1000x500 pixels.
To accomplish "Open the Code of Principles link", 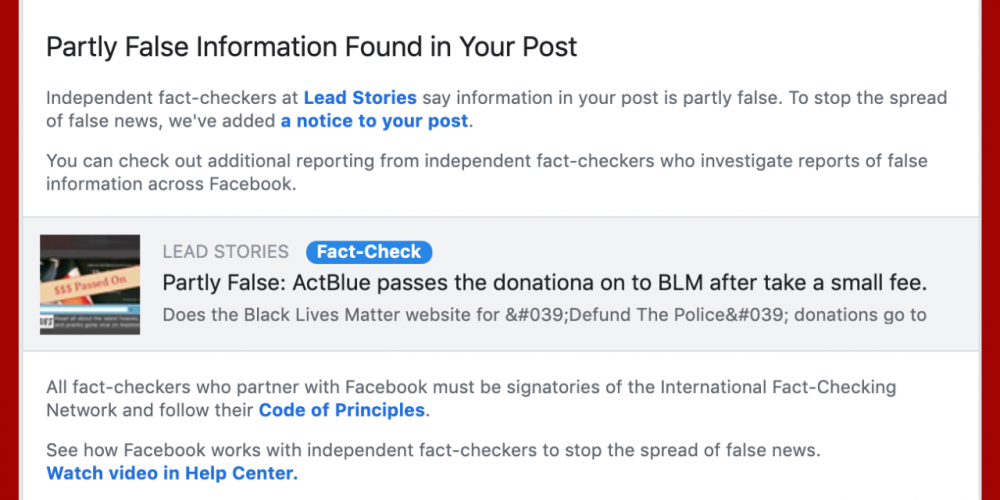I will tap(342, 410).
